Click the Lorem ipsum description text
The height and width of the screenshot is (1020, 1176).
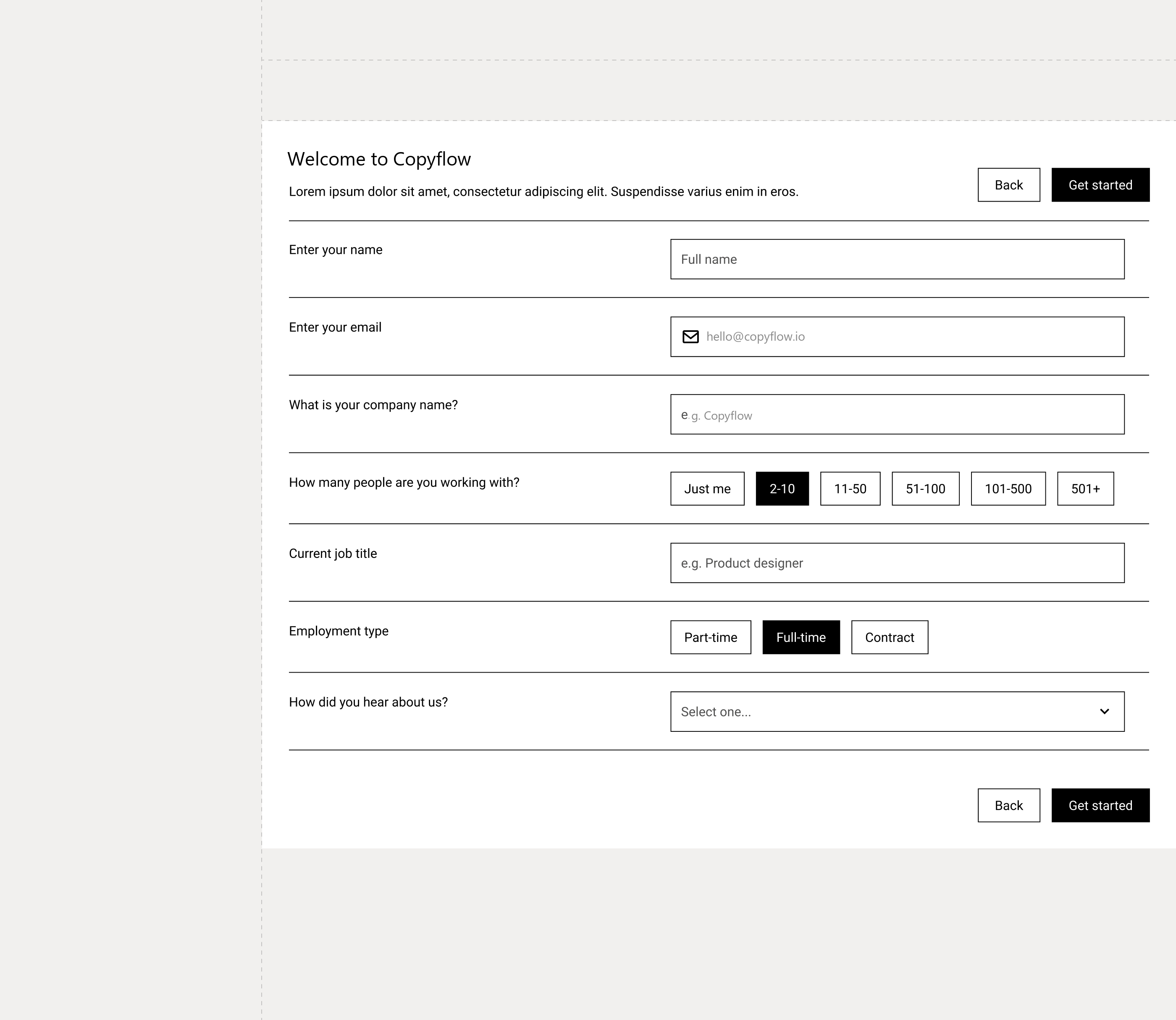point(544,192)
